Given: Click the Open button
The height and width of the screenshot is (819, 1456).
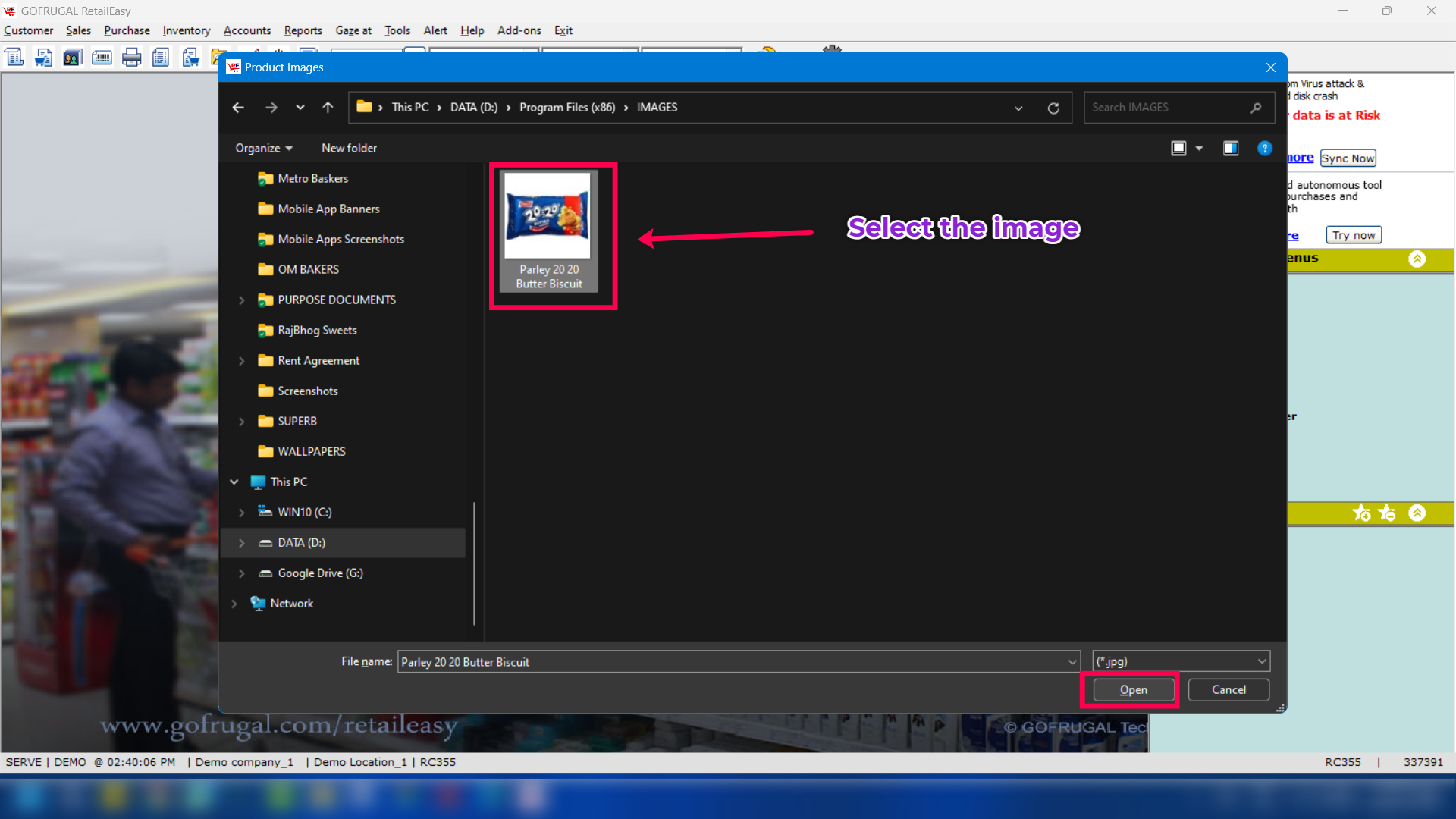Looking at the screenshot, I should (x=1133, y=690).
